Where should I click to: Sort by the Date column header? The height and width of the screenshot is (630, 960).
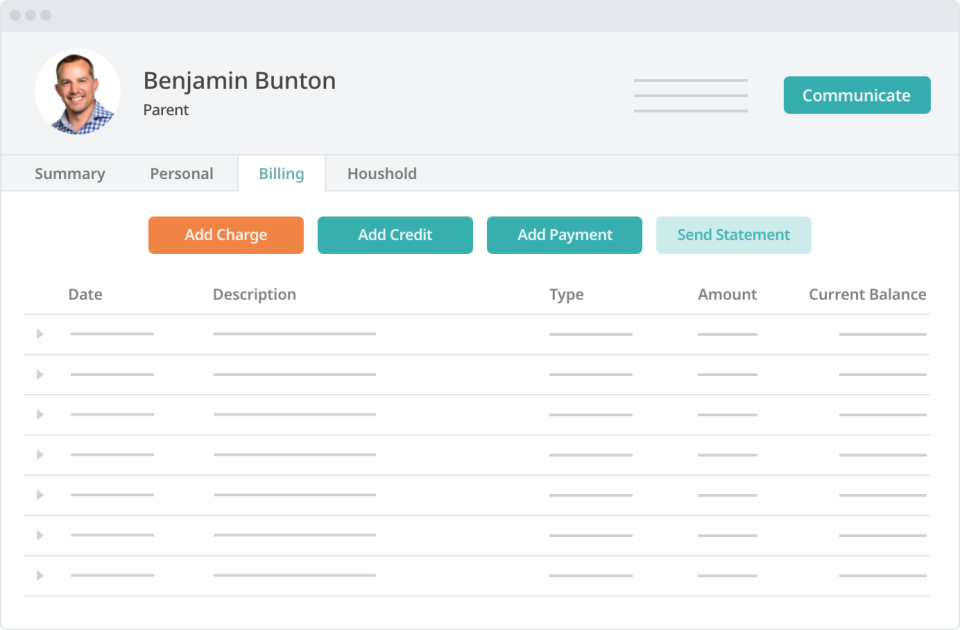pos(85,294)
